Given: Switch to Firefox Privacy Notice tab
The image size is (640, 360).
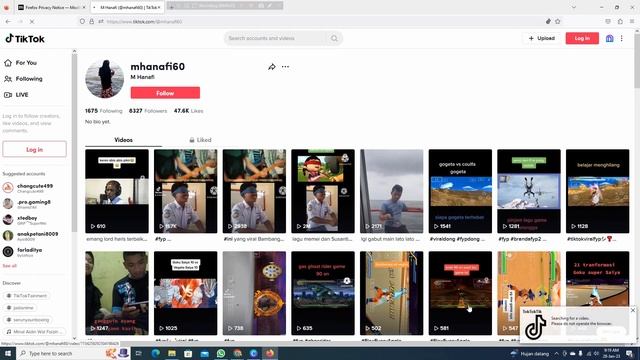Looking at the screenshot, I should pyautogui.click(x=51, y=7).
